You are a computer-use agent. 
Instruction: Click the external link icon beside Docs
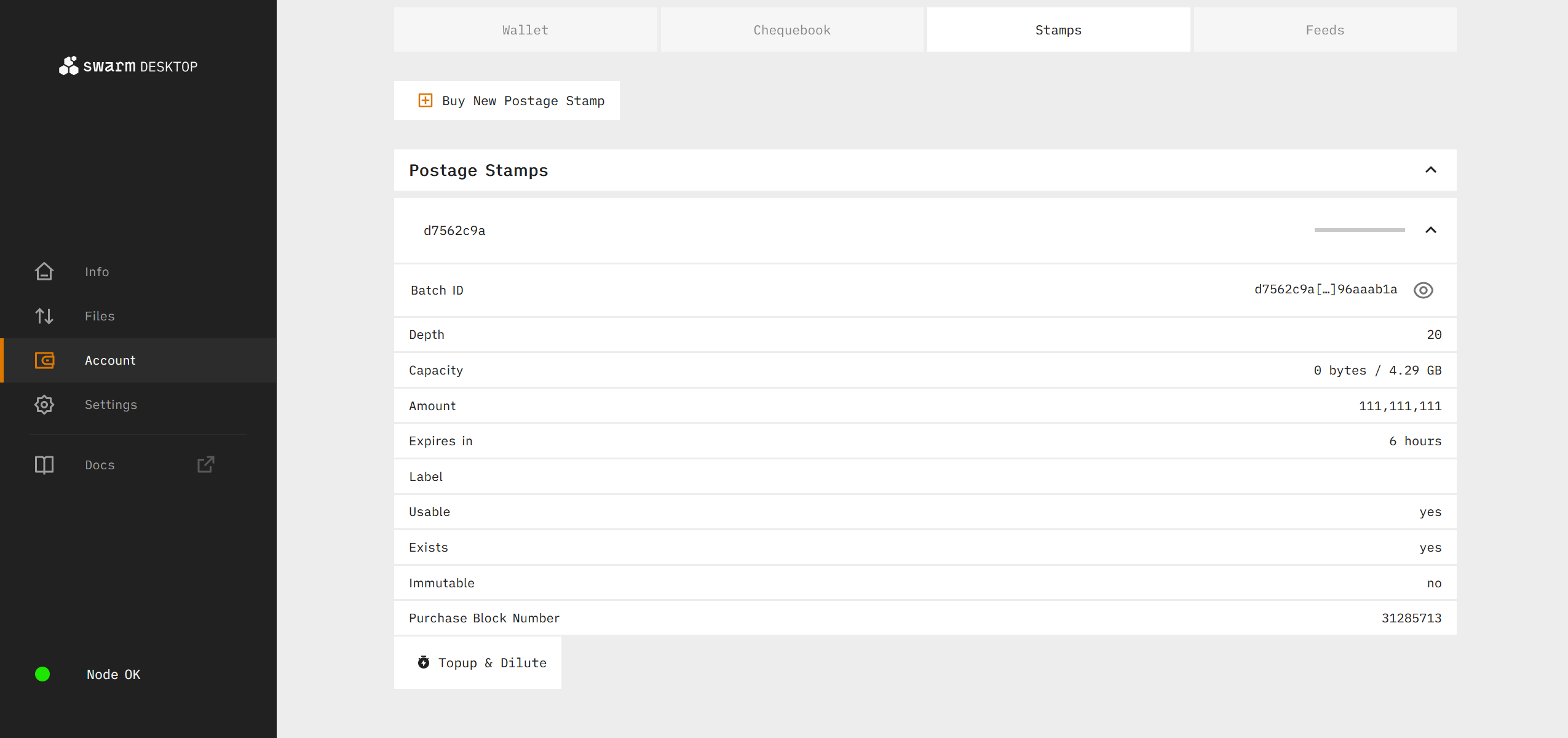[205, 464]
